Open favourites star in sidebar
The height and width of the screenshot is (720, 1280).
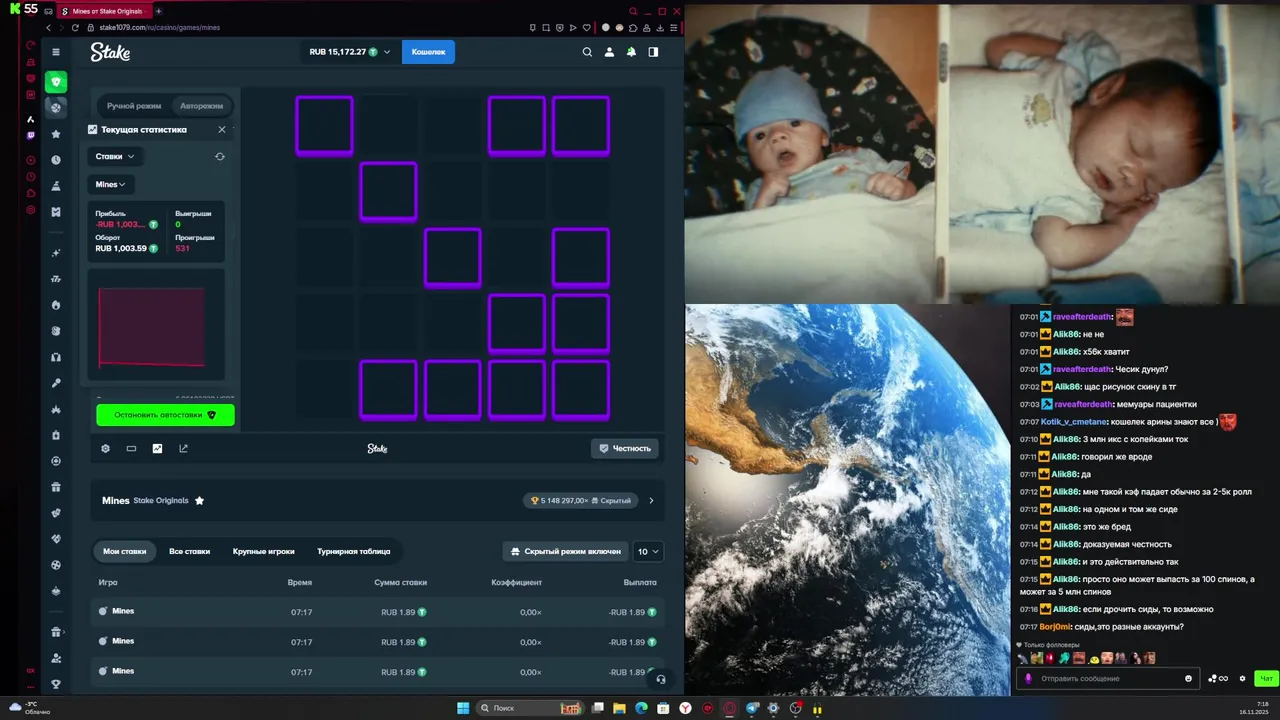point(56,134)
